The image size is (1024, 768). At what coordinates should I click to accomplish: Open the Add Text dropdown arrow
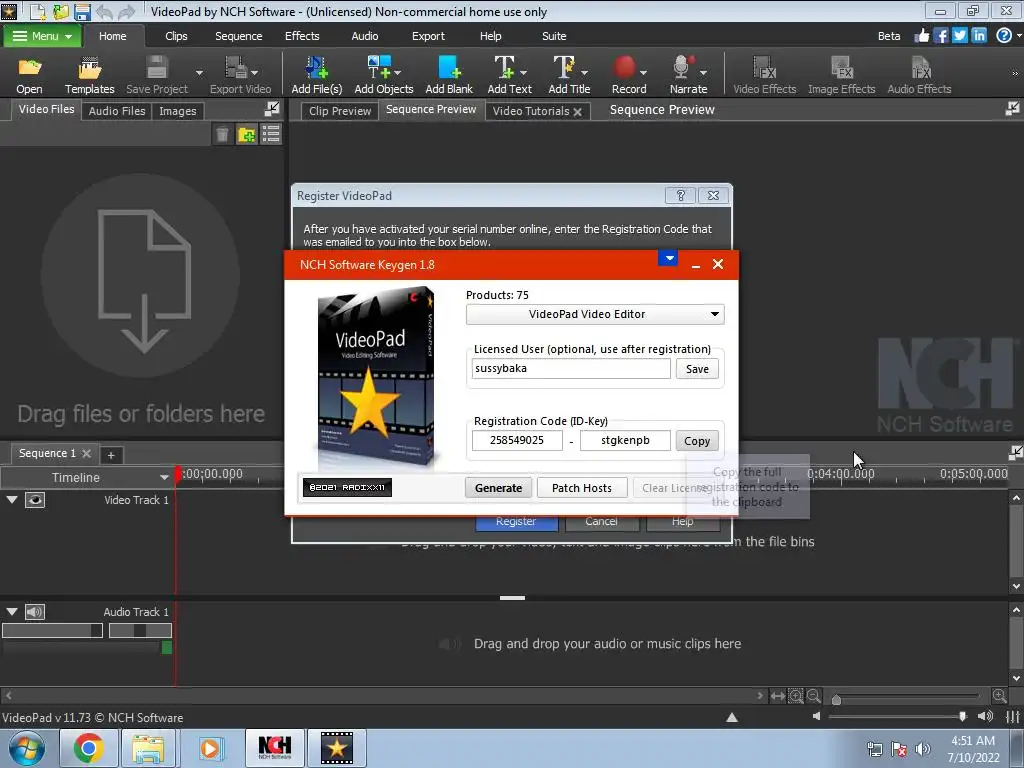pos(523,72)
